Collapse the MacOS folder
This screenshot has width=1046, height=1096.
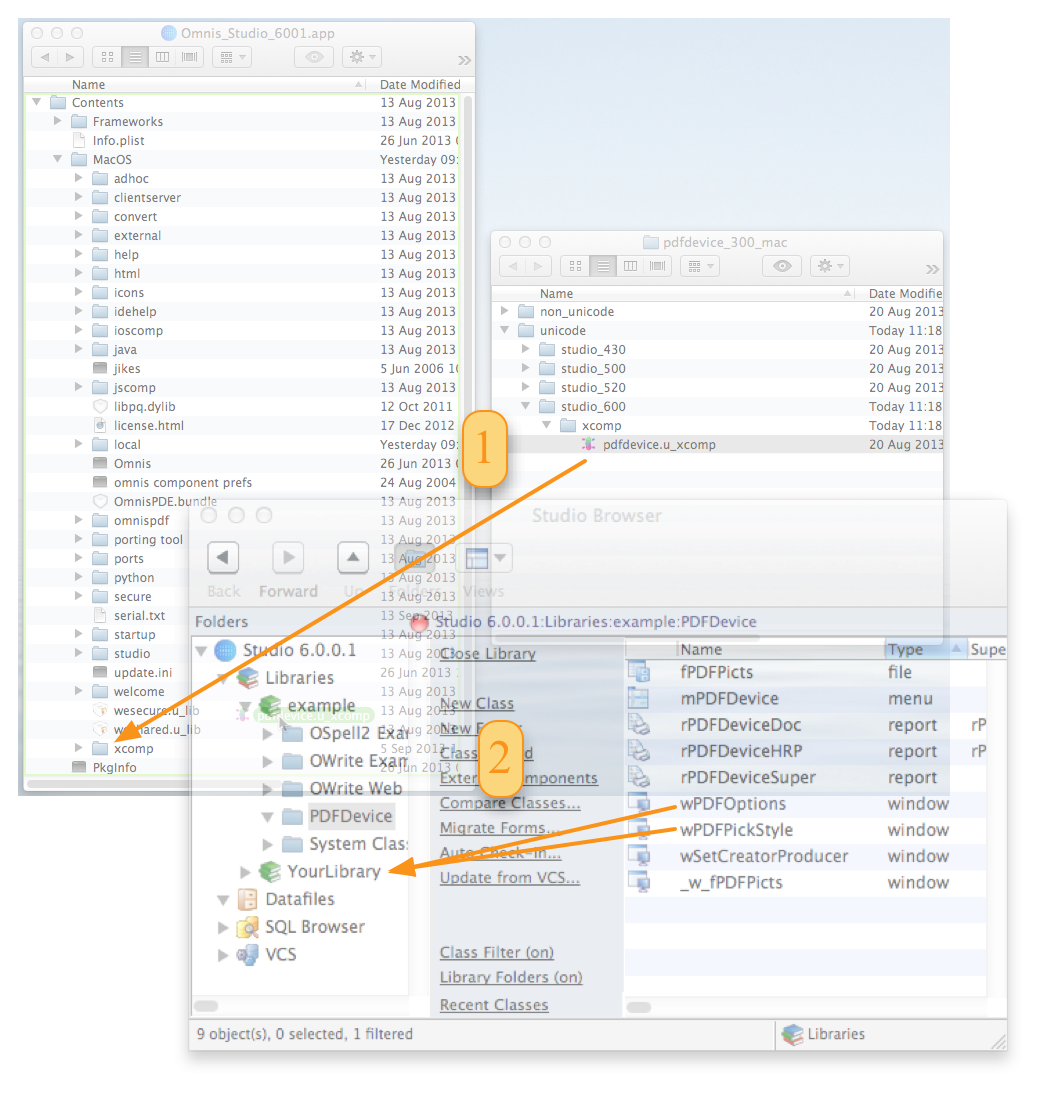57,159
